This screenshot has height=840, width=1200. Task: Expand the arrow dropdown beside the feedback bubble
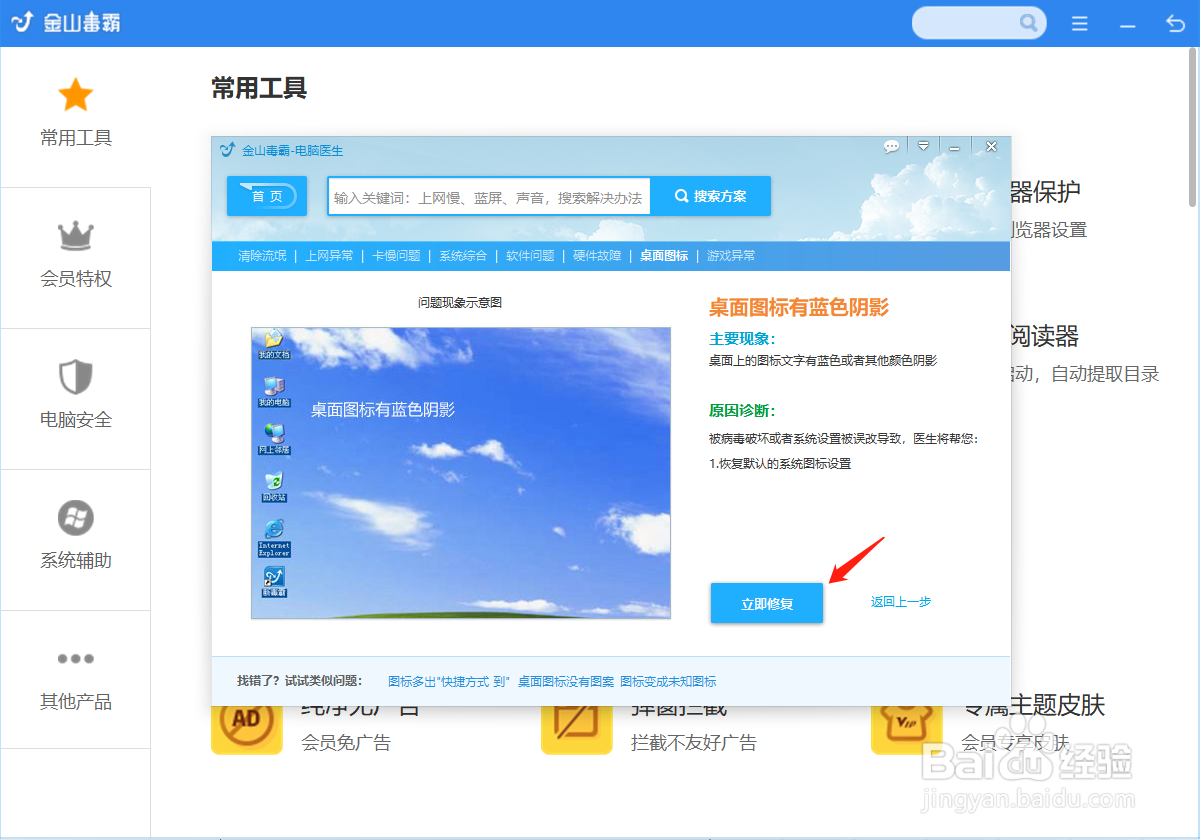[923, 145]
